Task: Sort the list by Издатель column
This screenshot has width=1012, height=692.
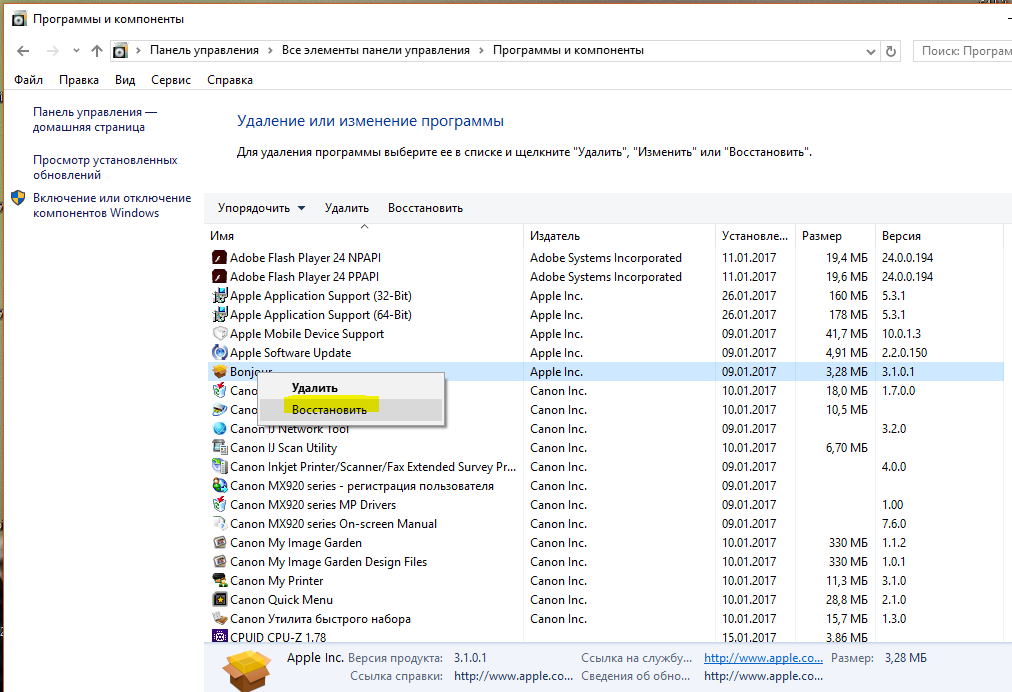Action: click(620, 236)
